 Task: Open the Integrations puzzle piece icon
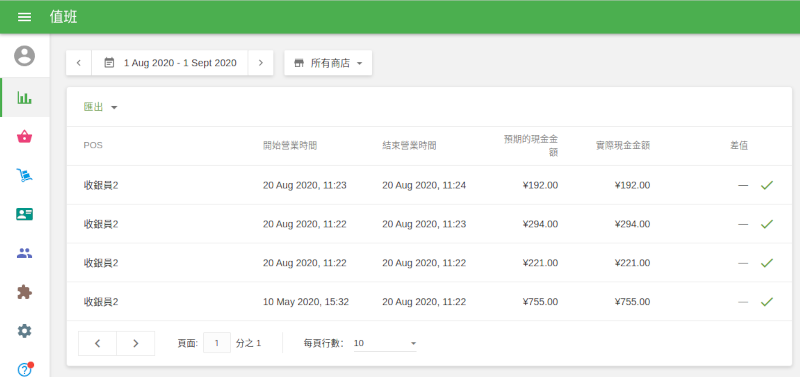[24, 292]
